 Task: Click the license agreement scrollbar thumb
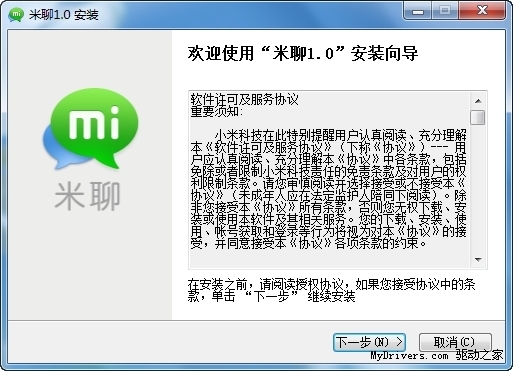click(478, 117)
